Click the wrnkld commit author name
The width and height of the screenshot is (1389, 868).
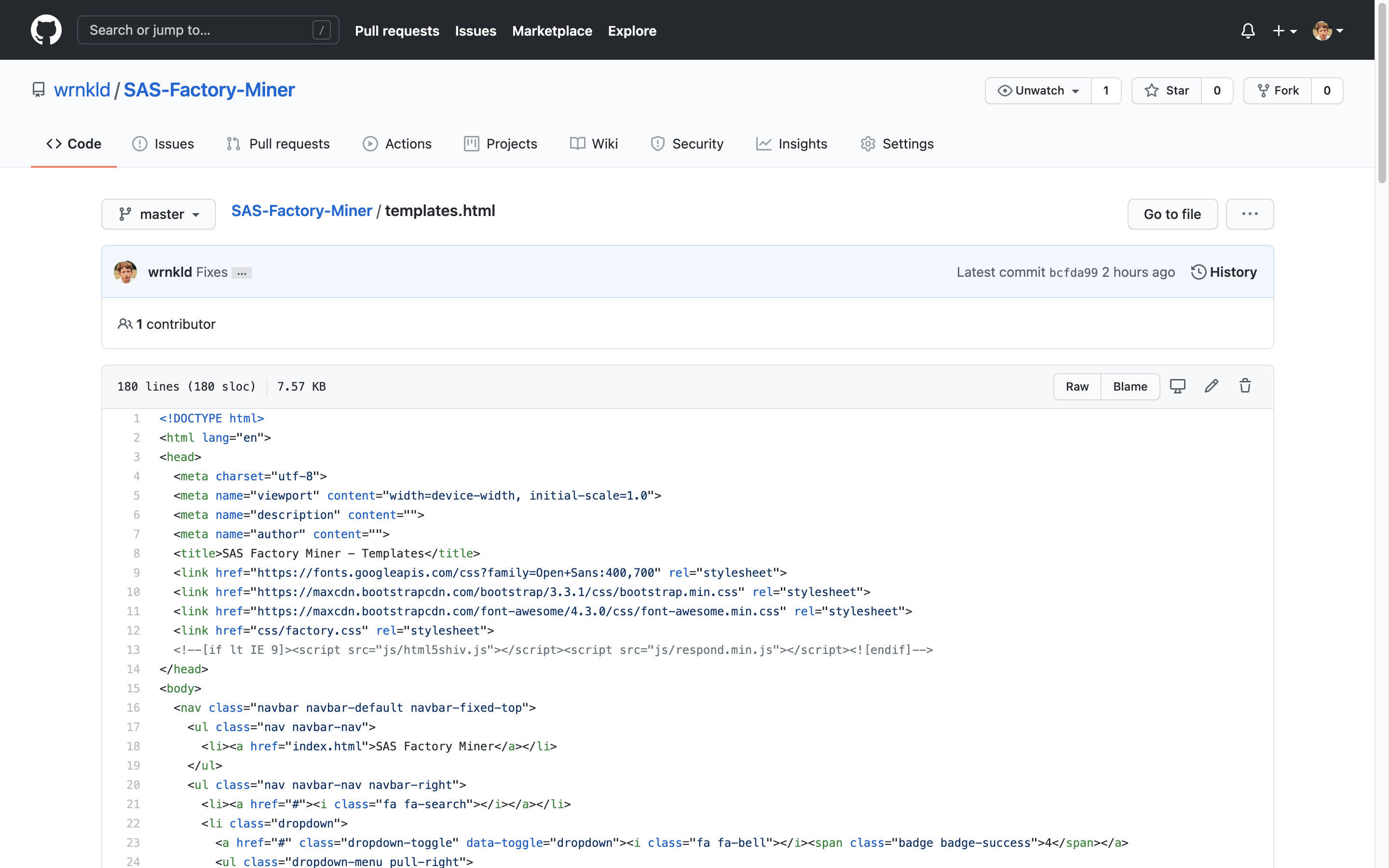[170, 272]
